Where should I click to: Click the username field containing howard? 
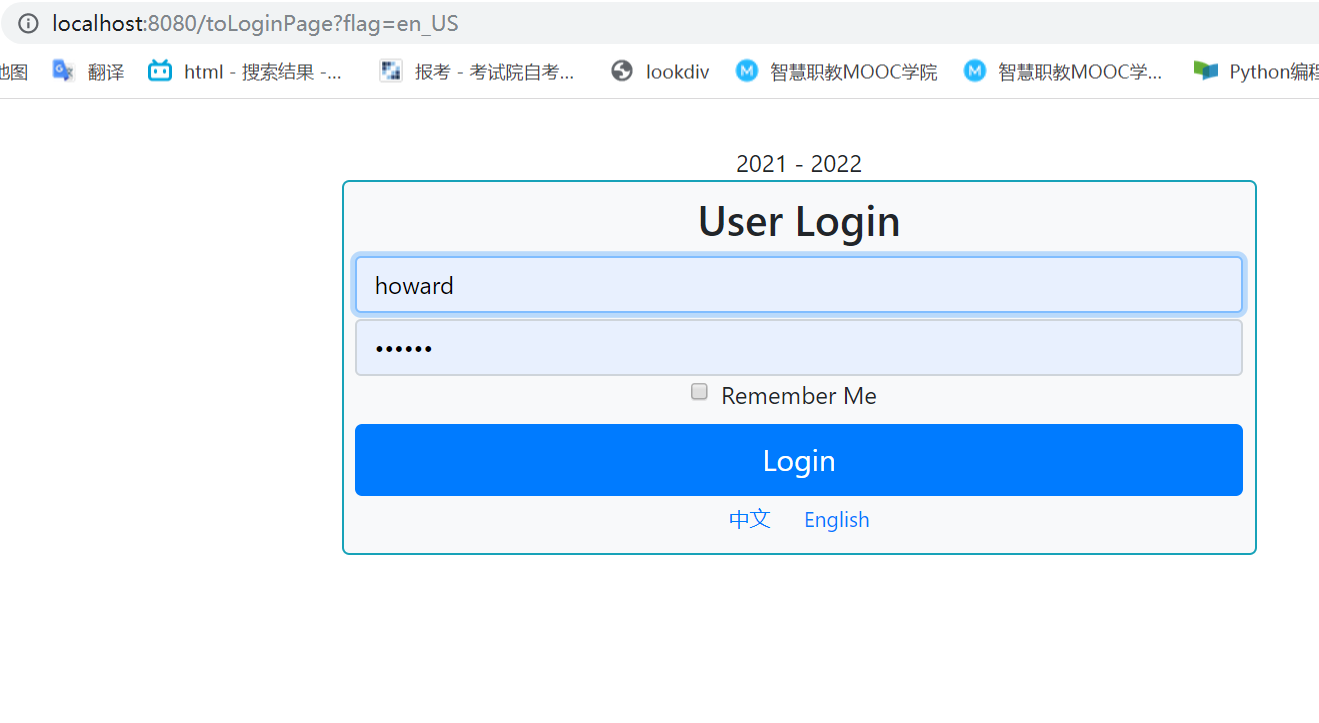pyautogui.click(x=798, y=284)
